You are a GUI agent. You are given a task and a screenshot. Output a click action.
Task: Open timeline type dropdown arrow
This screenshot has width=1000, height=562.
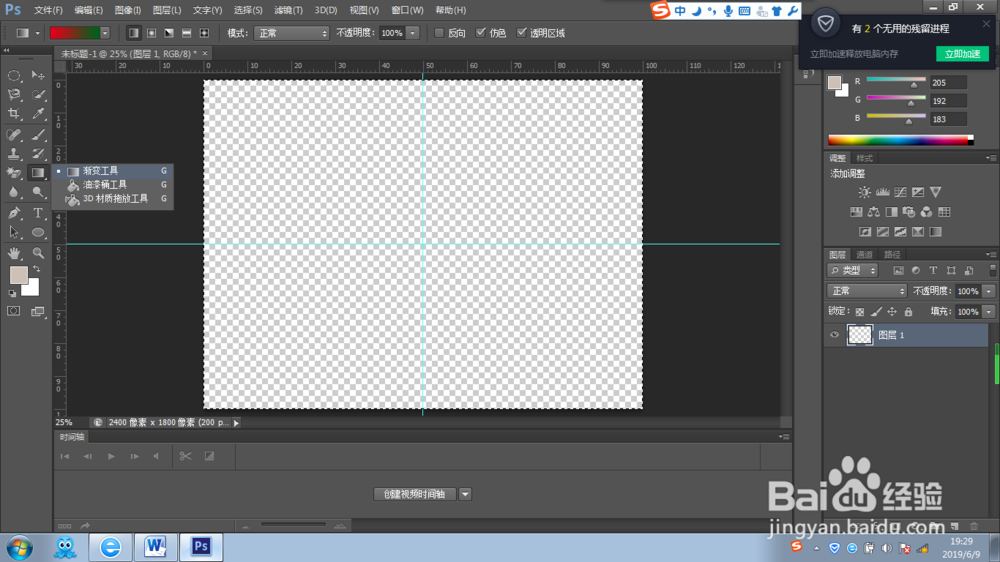coord(465,494)
